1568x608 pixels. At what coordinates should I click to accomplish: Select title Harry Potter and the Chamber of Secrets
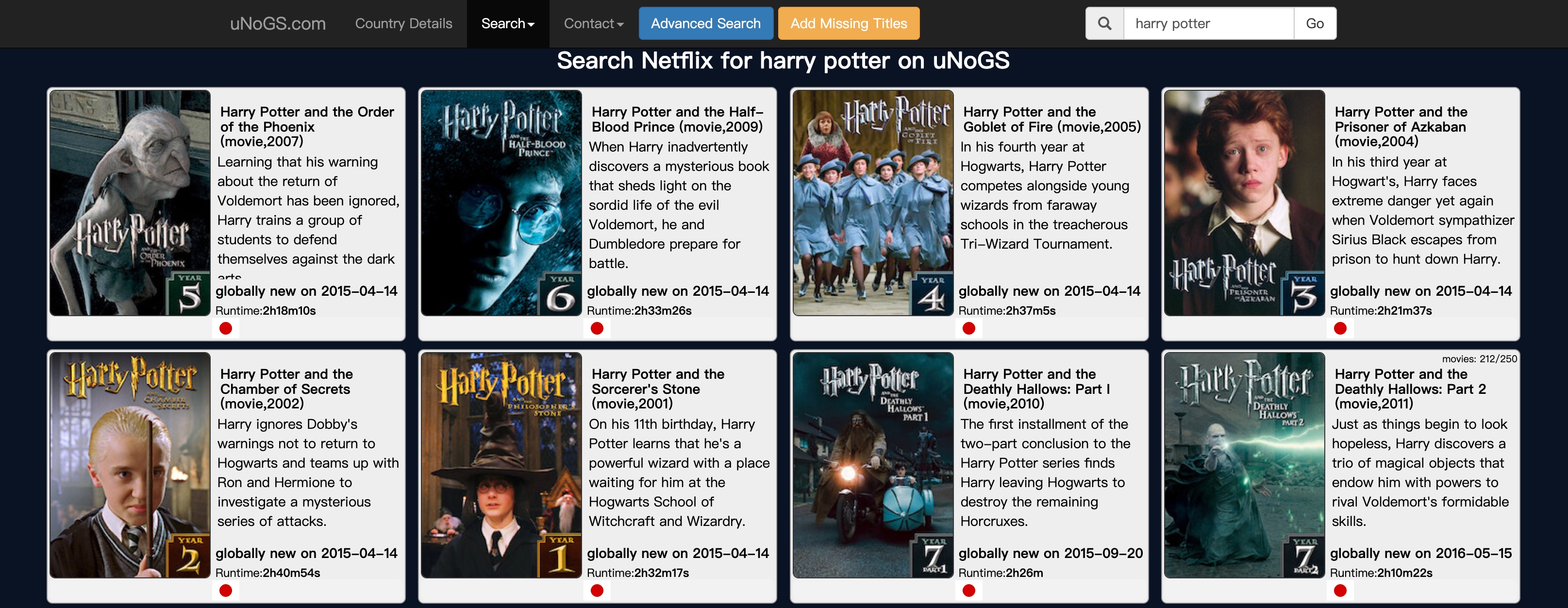(286, 388)
